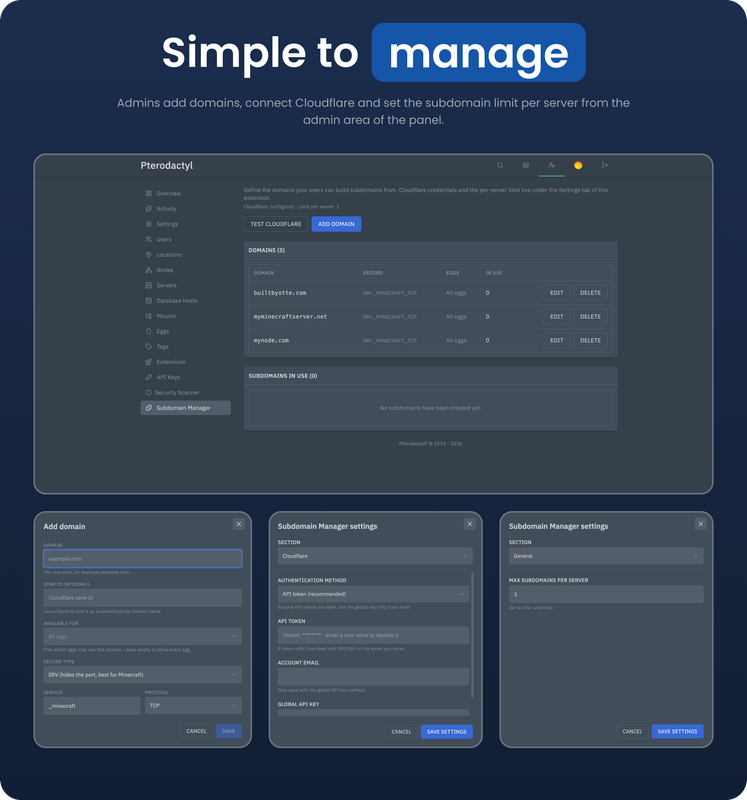Click the Cloudflare settings dialog scrollbar
This screenshot has width=747, height=800.
click(x=472, y=635)
